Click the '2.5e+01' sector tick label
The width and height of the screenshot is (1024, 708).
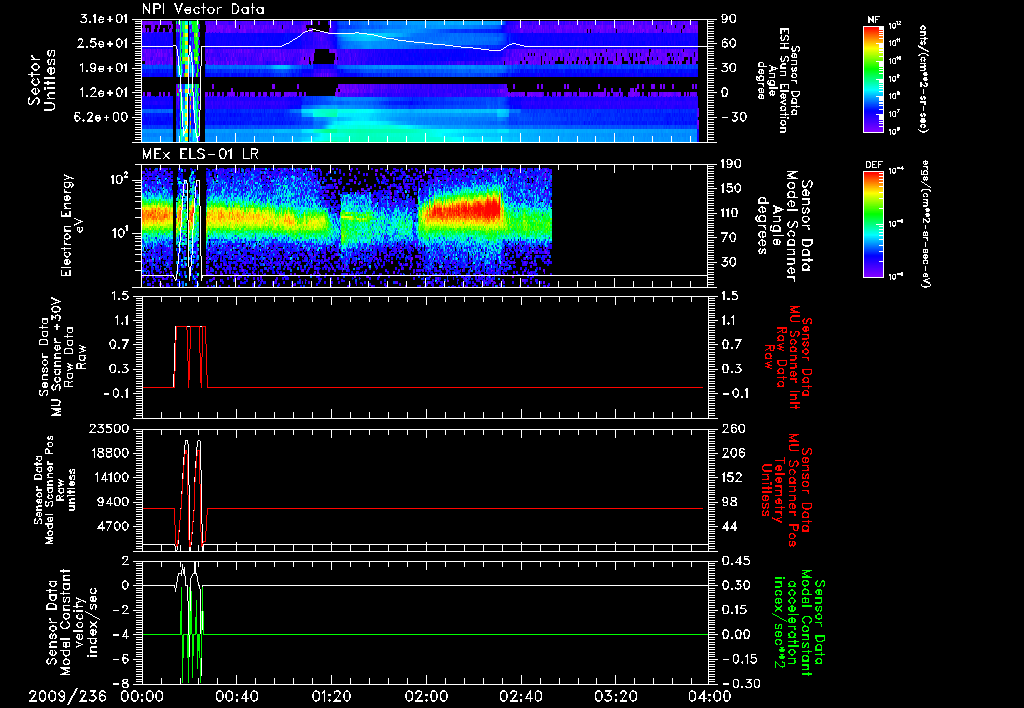coord(102,43)
